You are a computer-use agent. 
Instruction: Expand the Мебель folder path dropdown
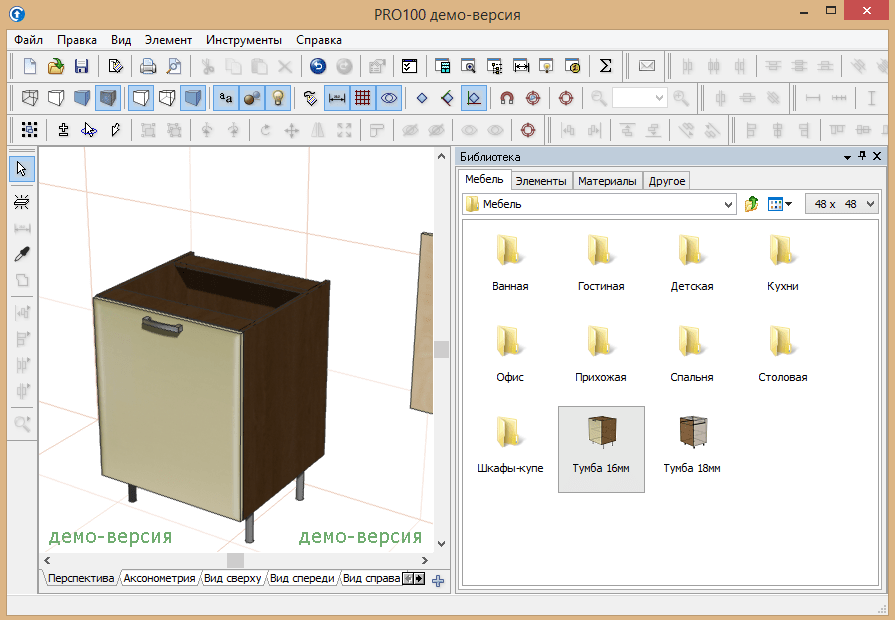[x=728, y=204]
